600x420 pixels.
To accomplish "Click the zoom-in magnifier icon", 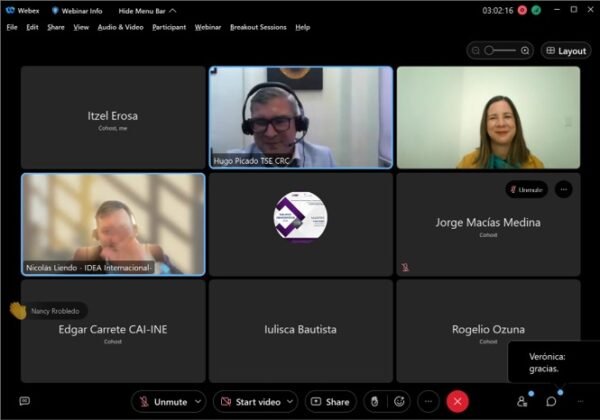I will tap(525, 50).
